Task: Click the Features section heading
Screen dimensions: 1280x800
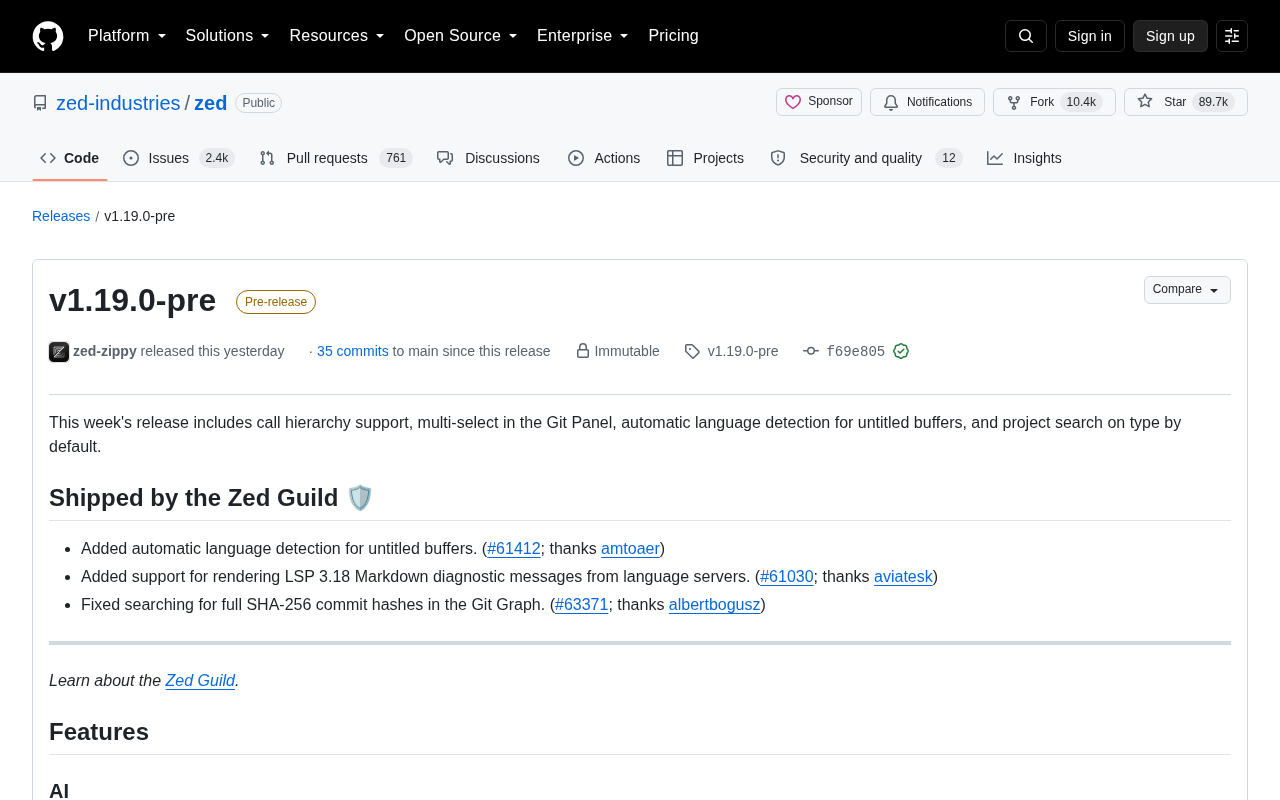Action: pos(99,732)
